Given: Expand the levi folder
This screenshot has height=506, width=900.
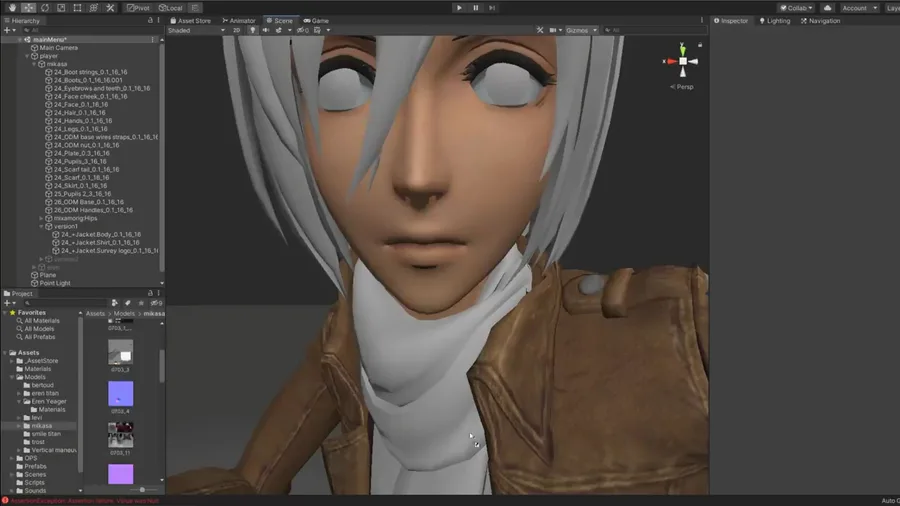Looking at the screenshot, I should [19, 418].
